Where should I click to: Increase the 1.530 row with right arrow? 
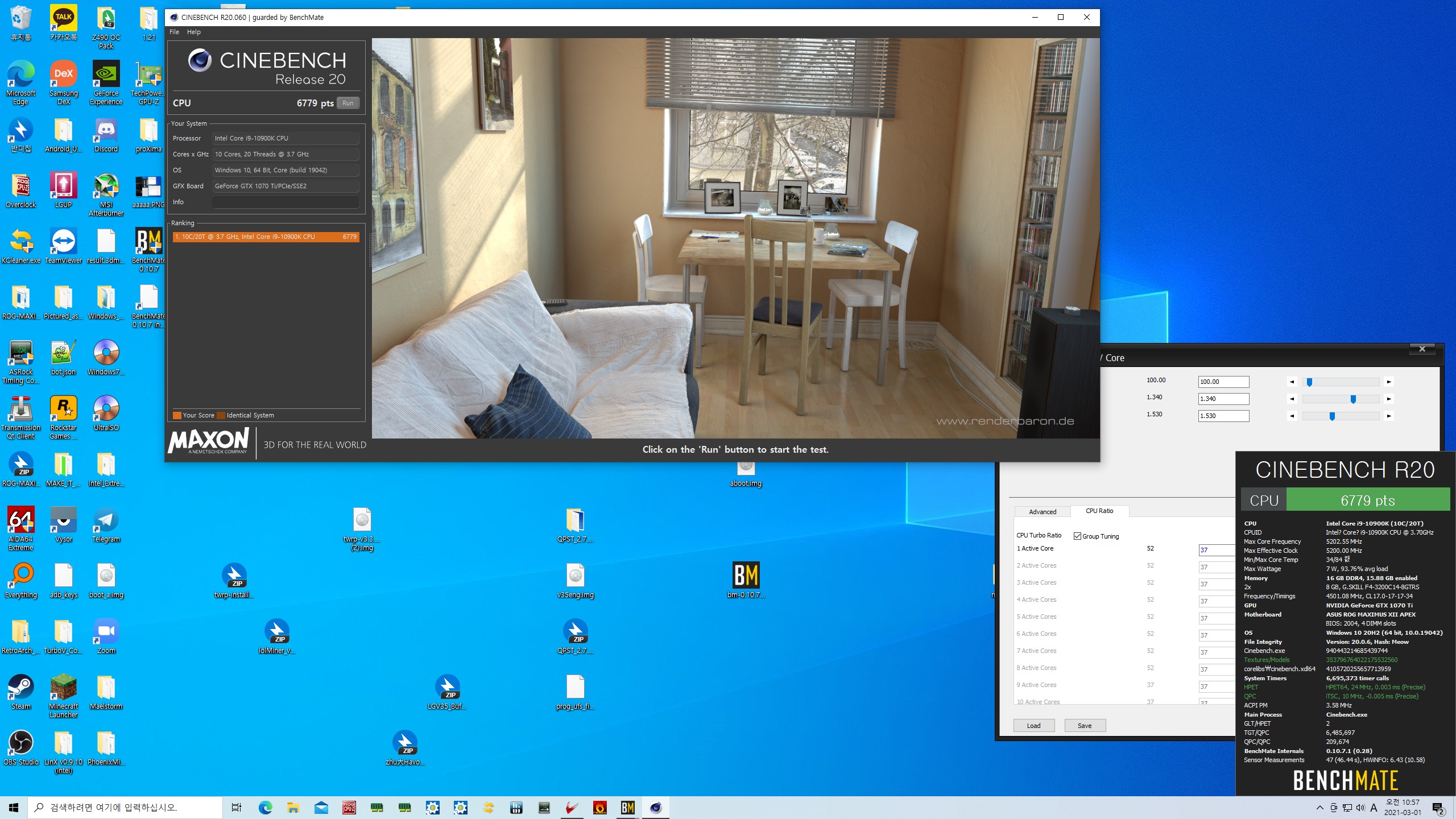coord(1389,416)
